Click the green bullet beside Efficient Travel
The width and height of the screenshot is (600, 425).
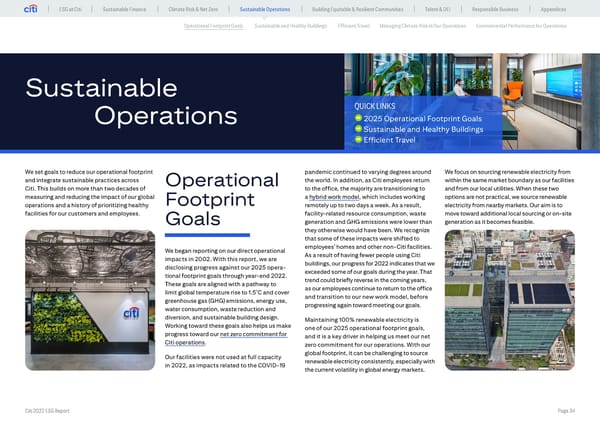pyautogui.click(x=356, y=141)
